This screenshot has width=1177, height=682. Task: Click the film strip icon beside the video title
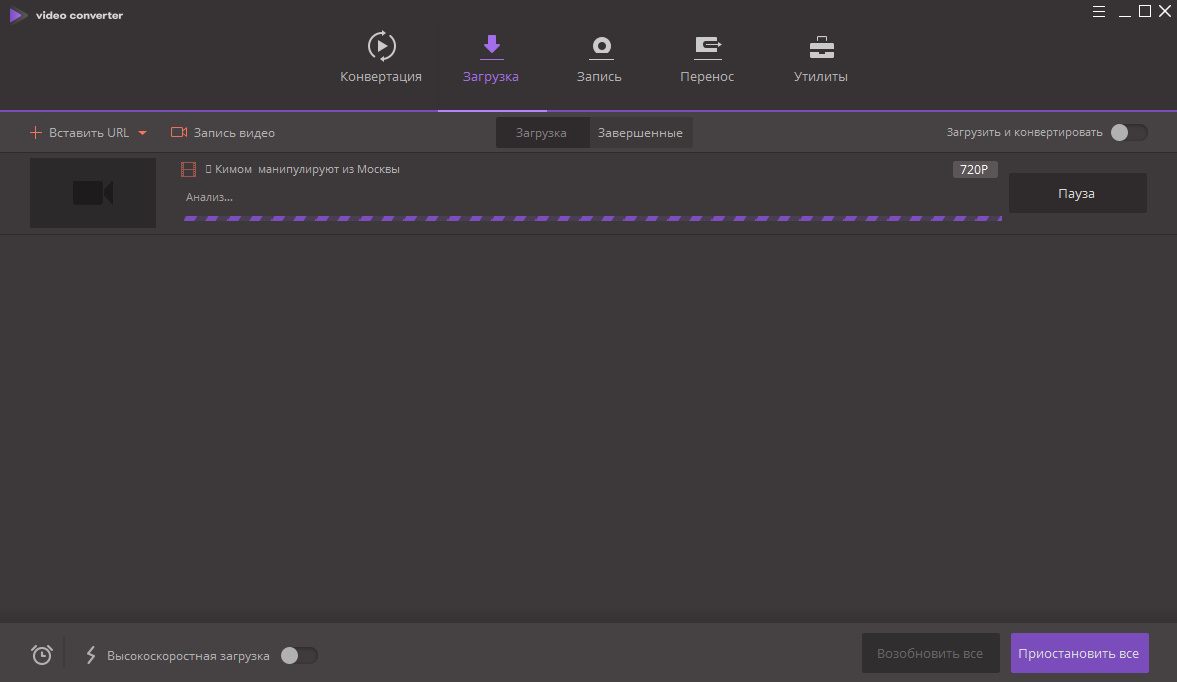[x=188, y=170]
